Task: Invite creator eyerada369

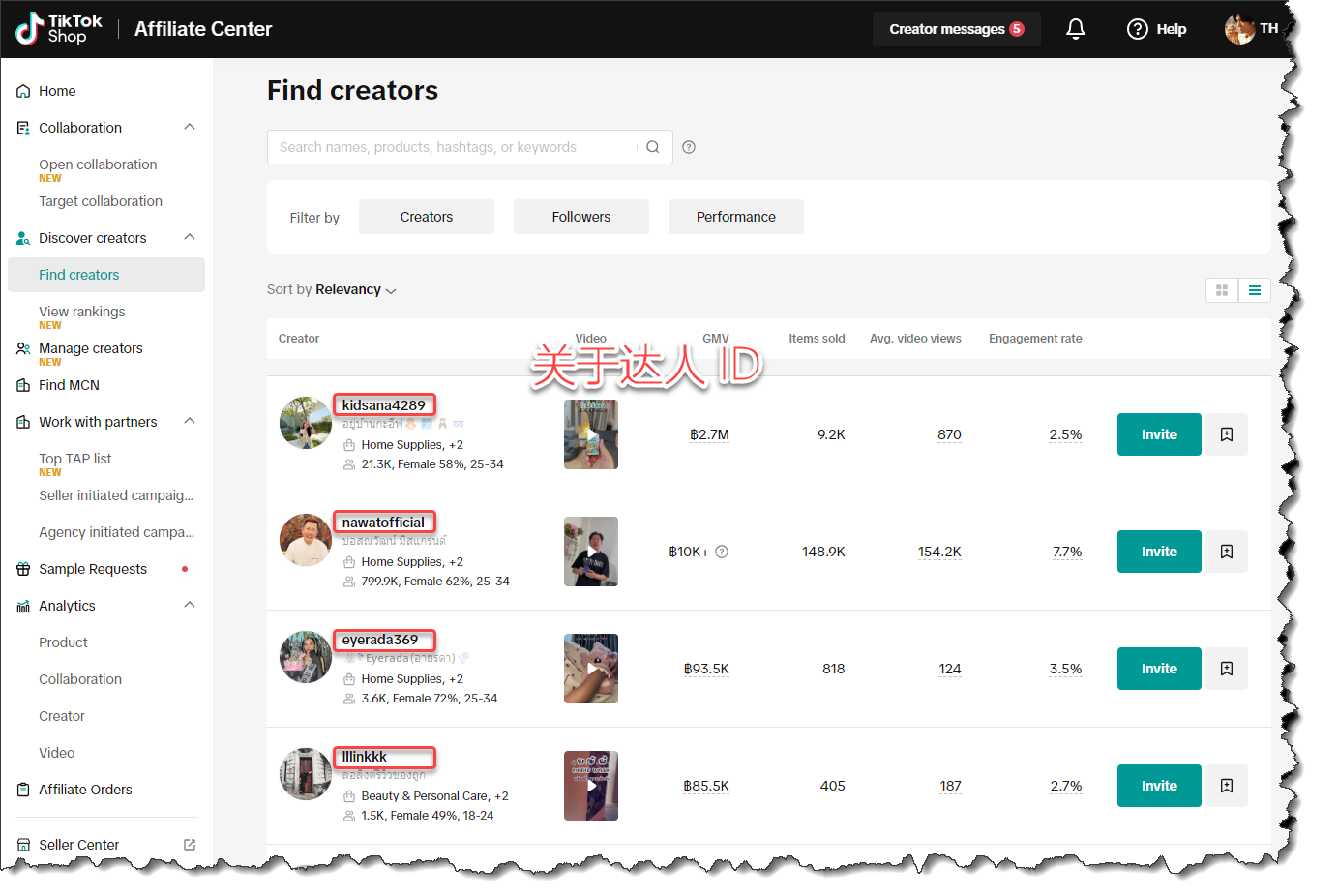Action: [x=1158, y=669]
